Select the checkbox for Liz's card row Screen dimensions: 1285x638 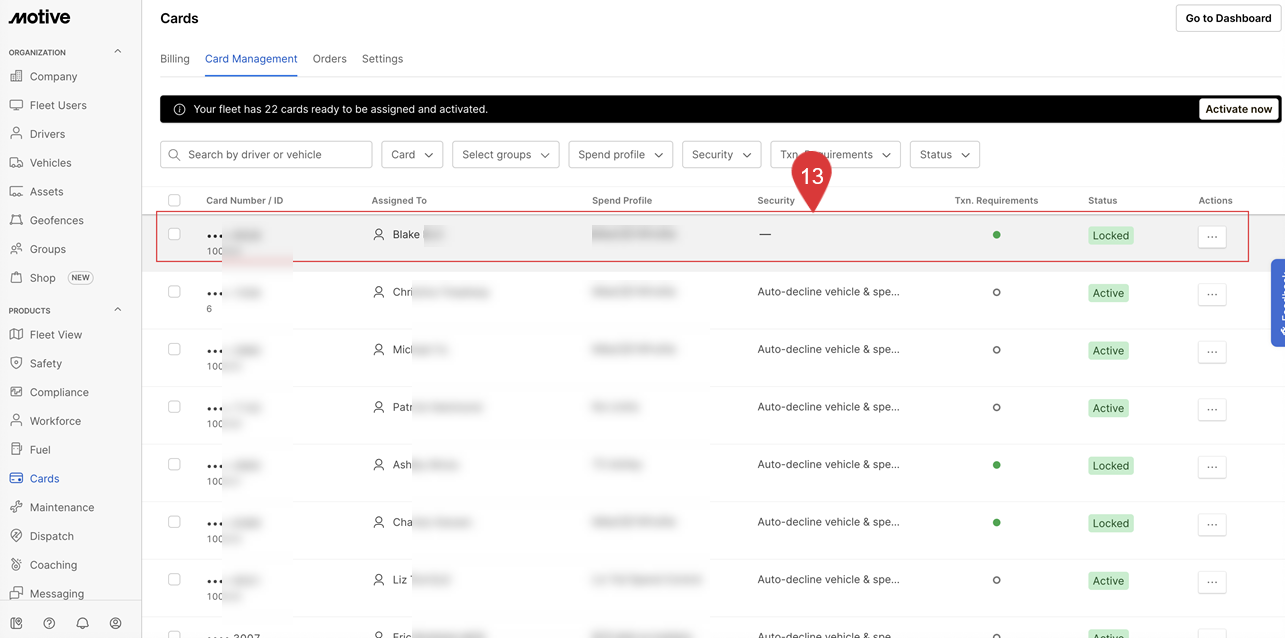coord(174,579)
